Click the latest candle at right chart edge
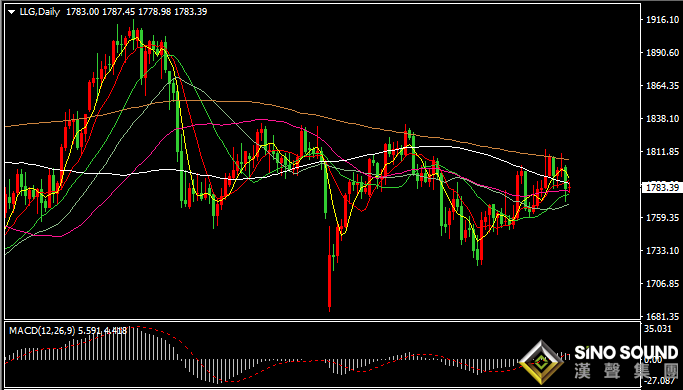This screenshot has width=683, height=390. 569,188
